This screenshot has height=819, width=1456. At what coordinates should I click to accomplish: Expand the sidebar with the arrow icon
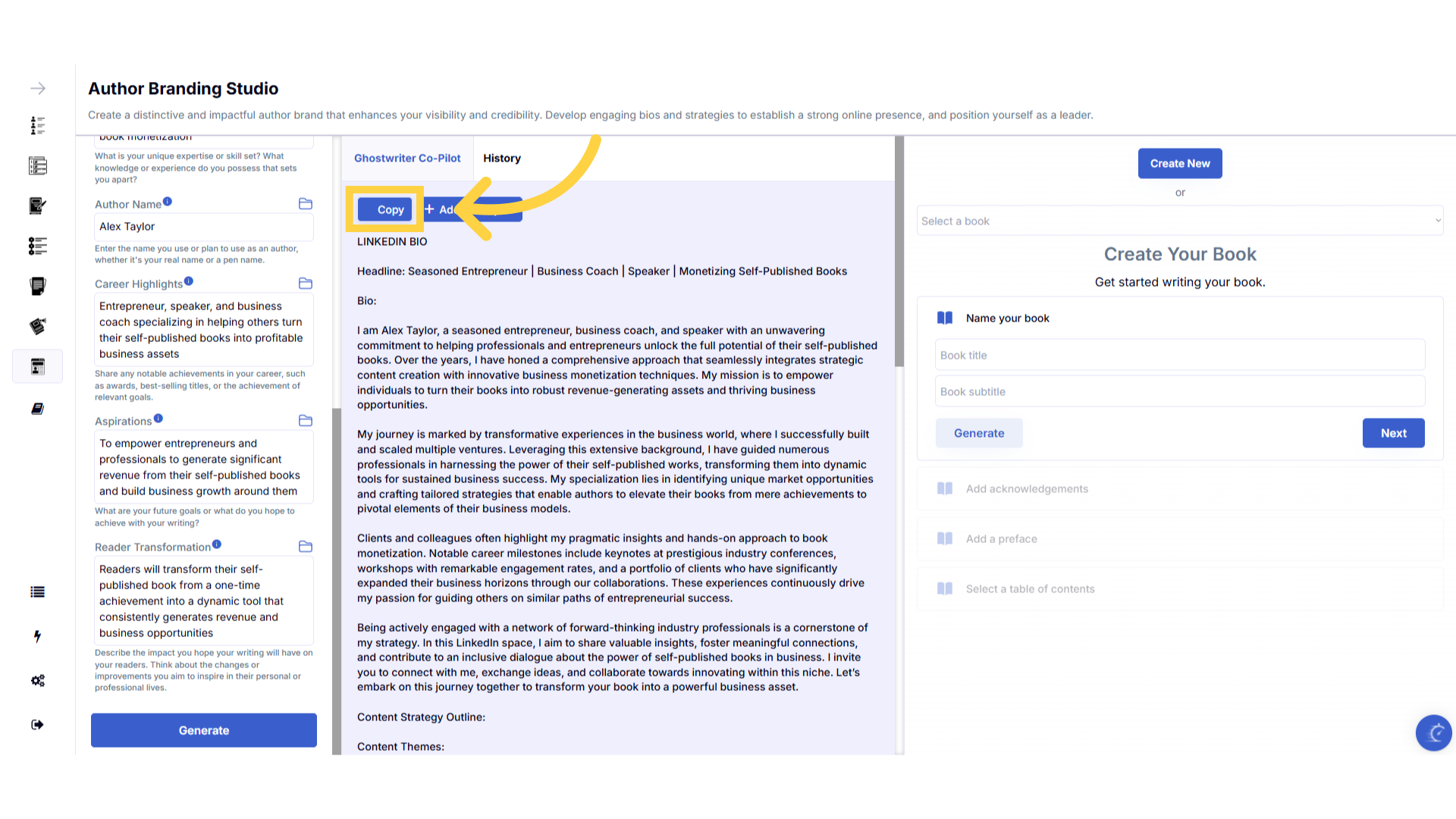37,89
